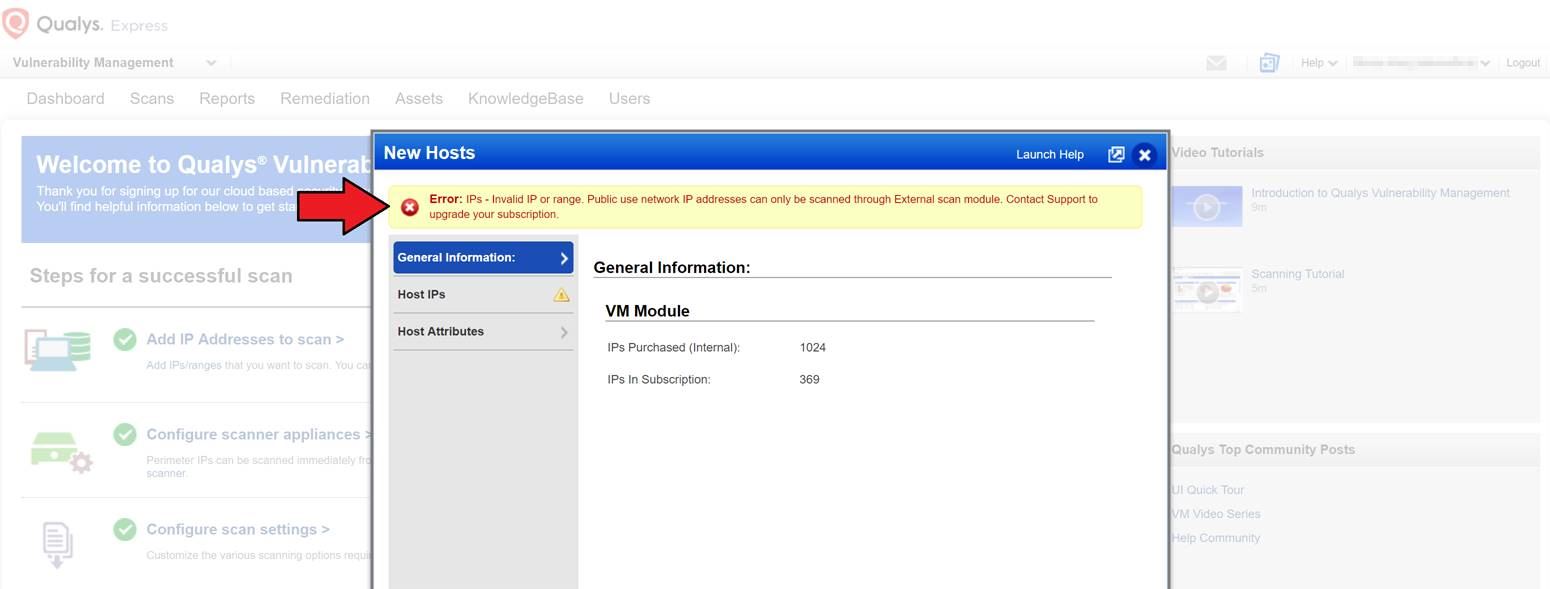Click the scan settings document icon
The height and width of the screenshot is (589, 1550).
[x=57, y=543]
